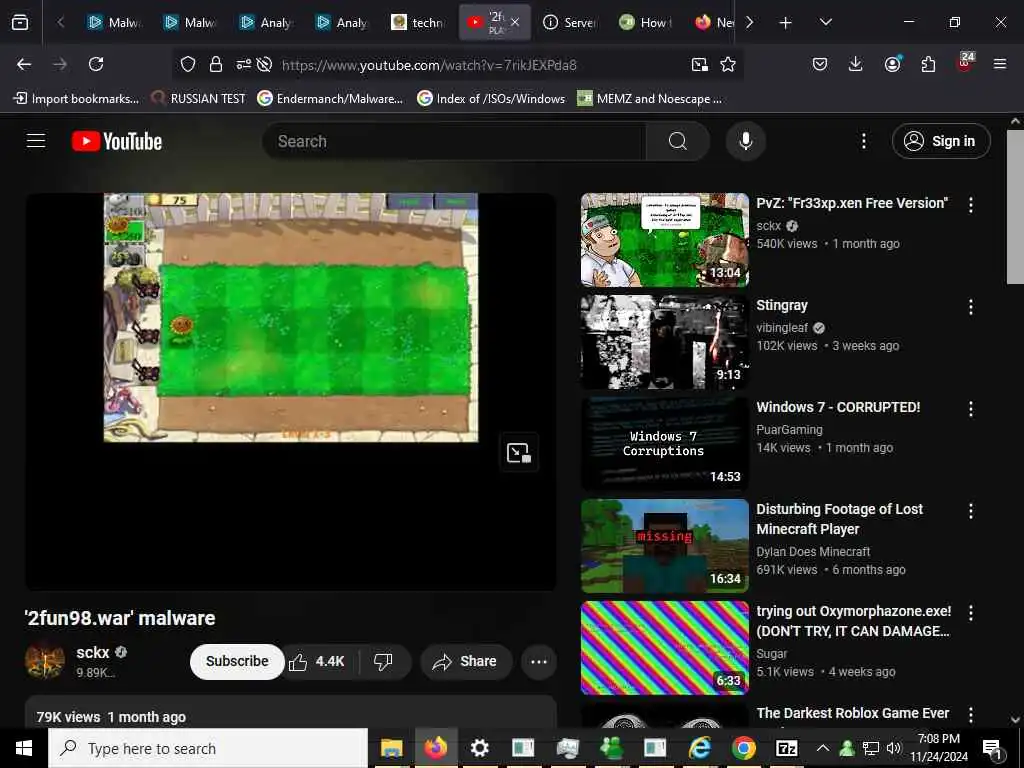Reload the current page
This screenshot has height=768, width=1024.
pos(96,64)
